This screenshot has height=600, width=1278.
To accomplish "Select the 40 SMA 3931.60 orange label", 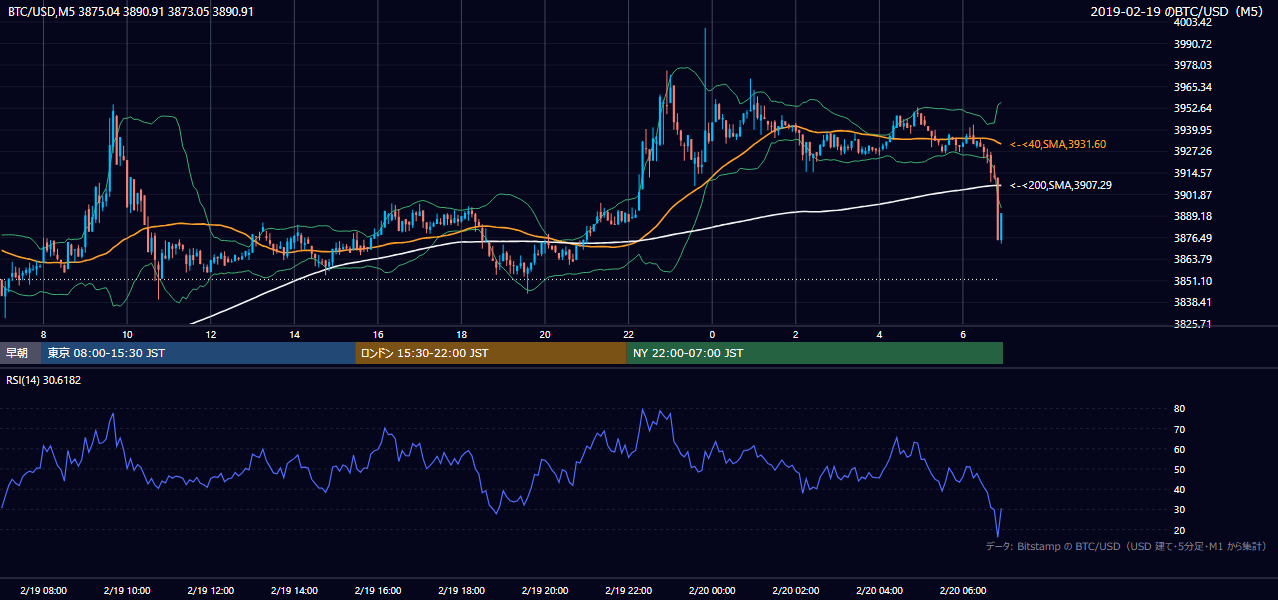I will tap(1057, 145).
